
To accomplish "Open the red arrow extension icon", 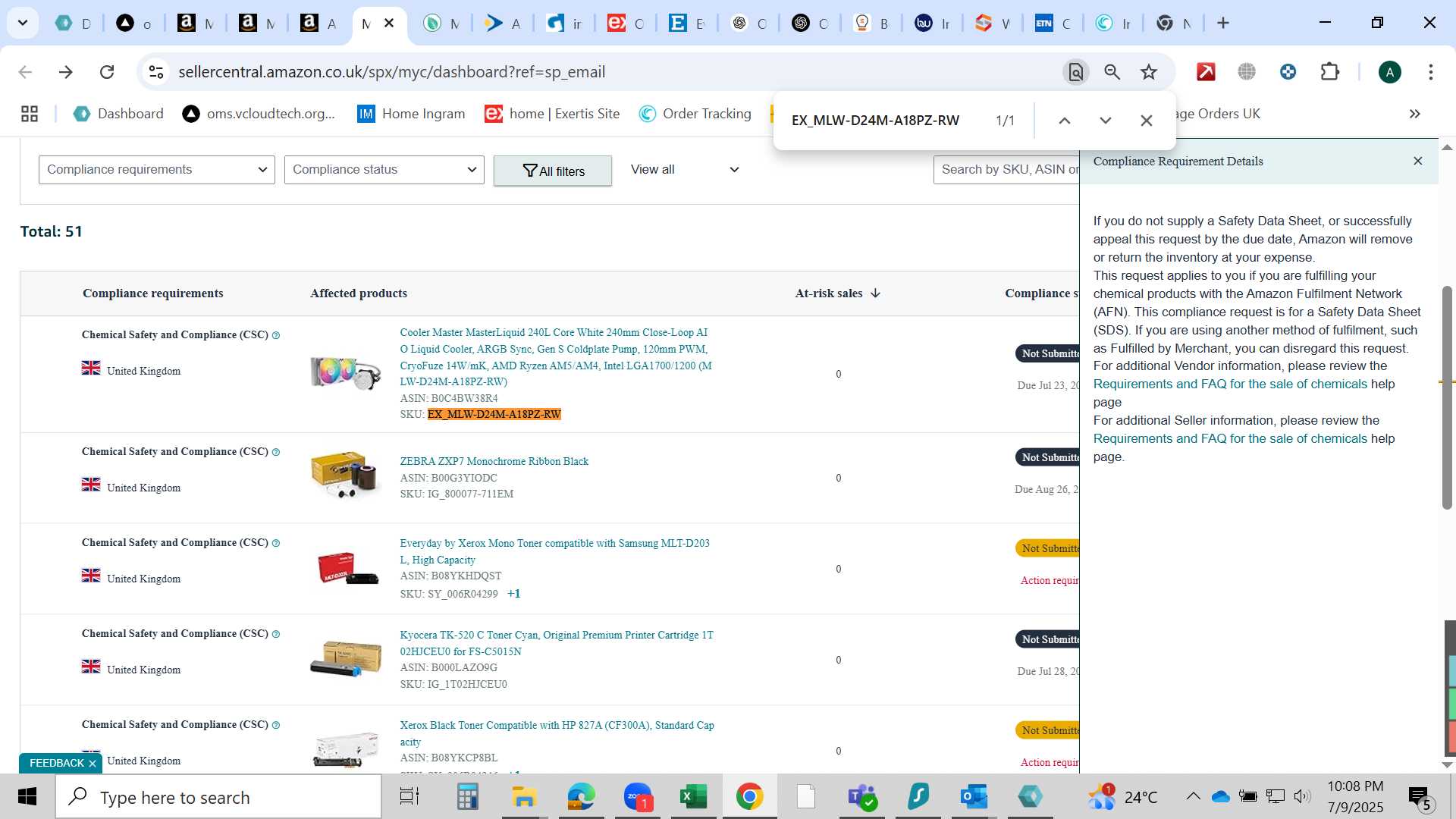I will click(x=1206, y=72).
